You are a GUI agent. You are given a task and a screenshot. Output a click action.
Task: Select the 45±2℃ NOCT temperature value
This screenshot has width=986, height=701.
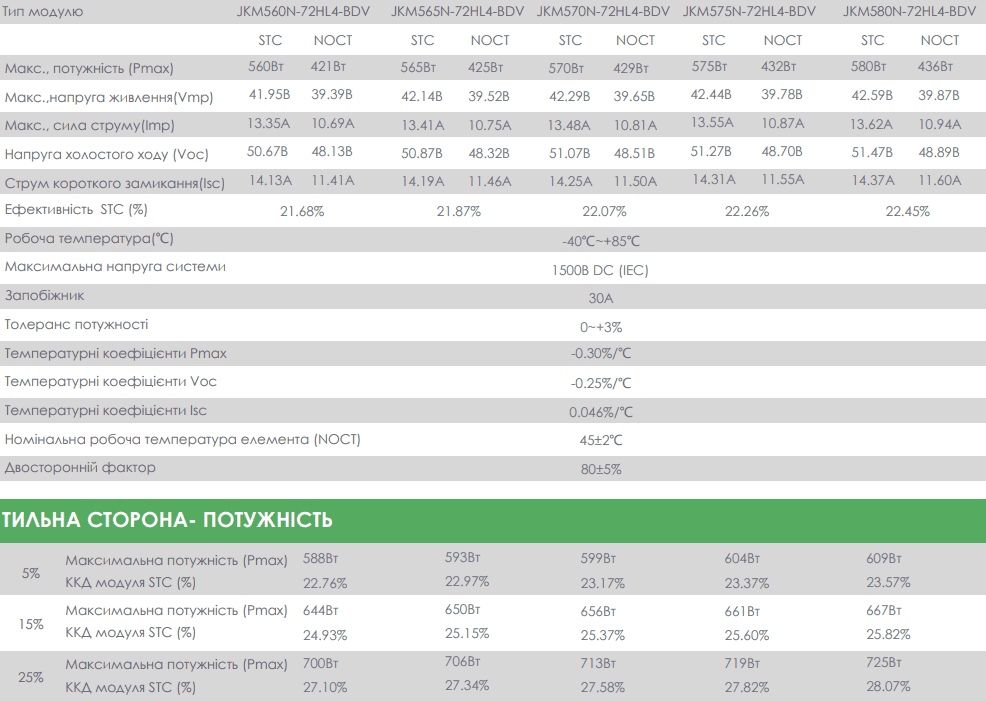(x=601, y=441)
